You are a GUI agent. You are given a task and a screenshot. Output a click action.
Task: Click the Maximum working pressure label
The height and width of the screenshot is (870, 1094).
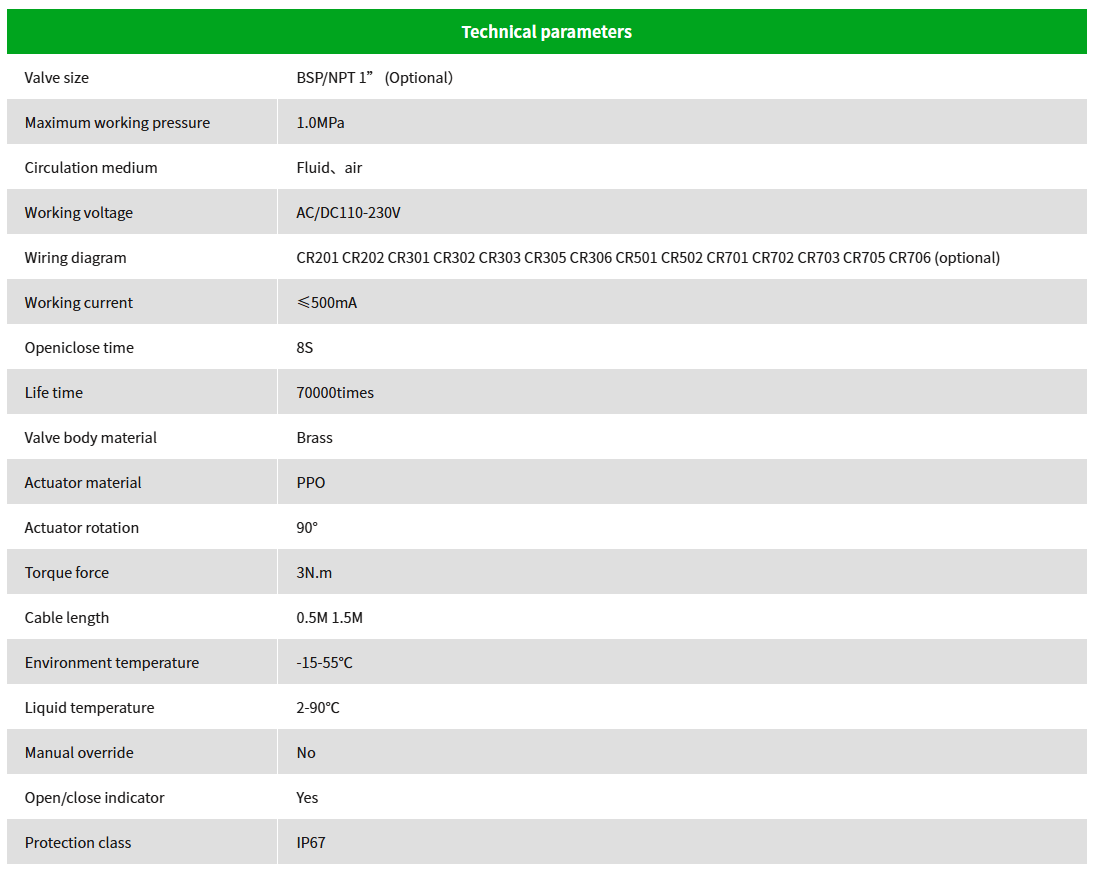(117, 123)
